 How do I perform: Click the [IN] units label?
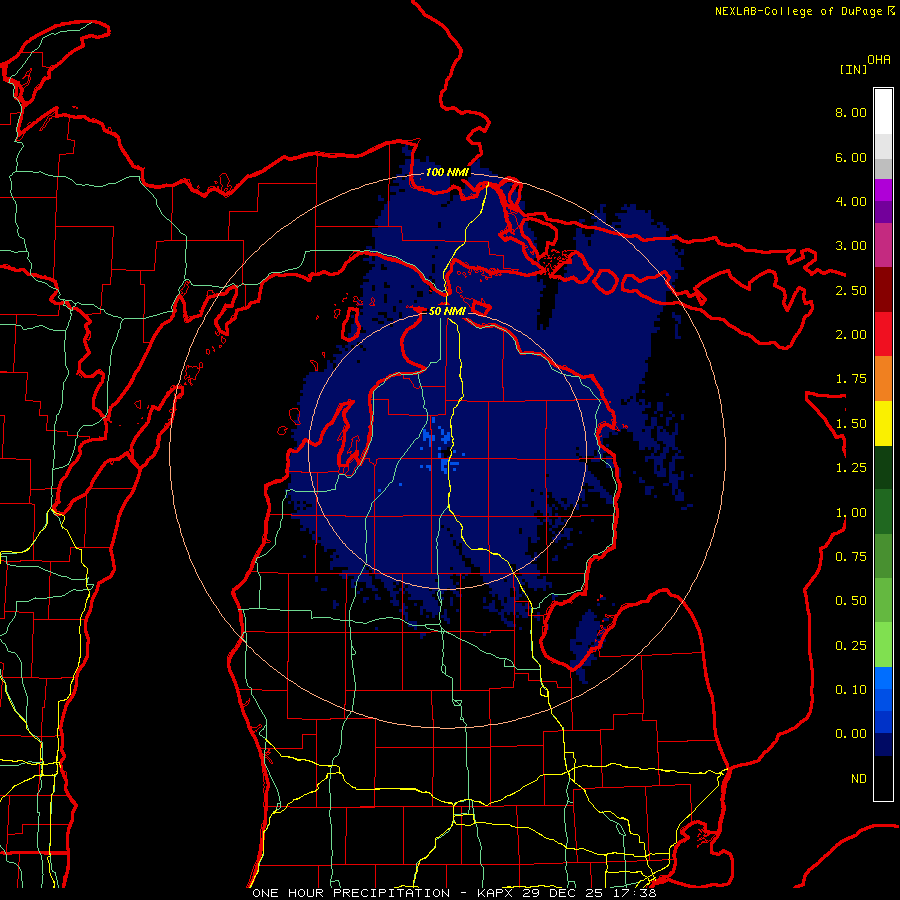[854, 69]
